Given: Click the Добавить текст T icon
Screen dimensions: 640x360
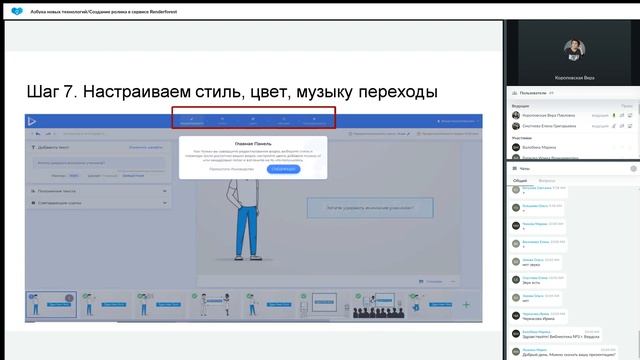Looking at the screenshot, I should click(33, 147).
